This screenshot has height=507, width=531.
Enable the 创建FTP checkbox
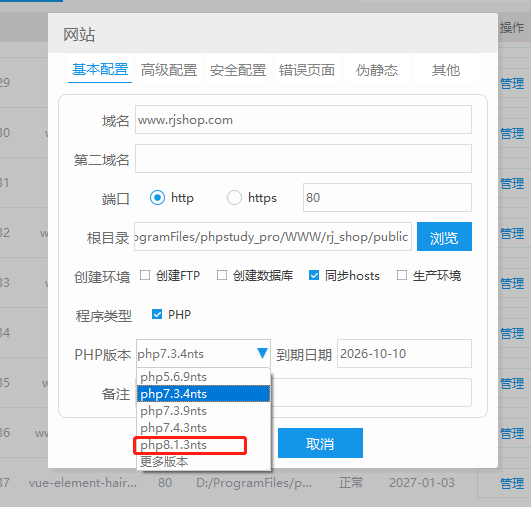(145, 275)
